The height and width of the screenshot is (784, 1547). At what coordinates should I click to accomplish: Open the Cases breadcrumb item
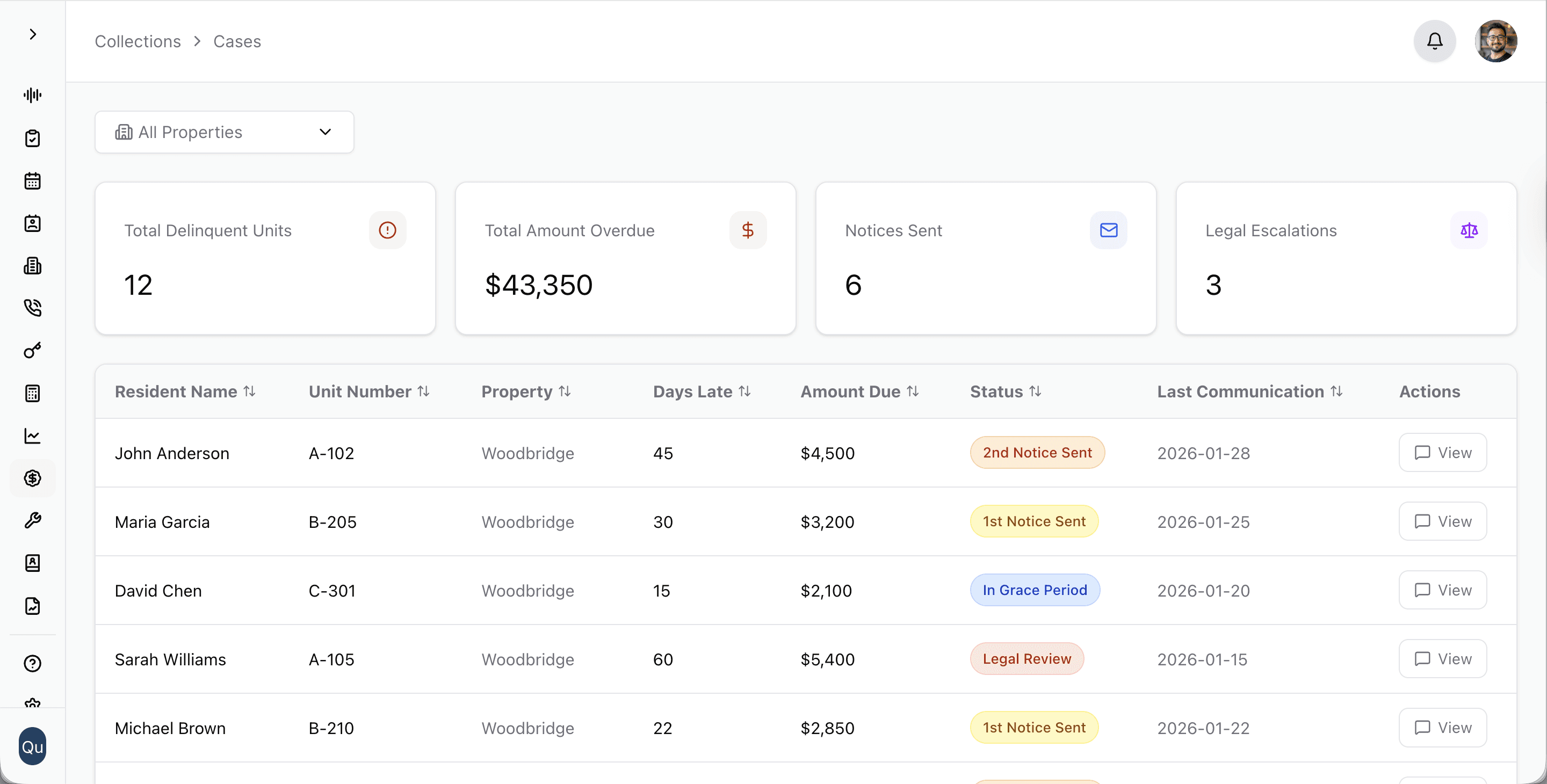(236, 41)
